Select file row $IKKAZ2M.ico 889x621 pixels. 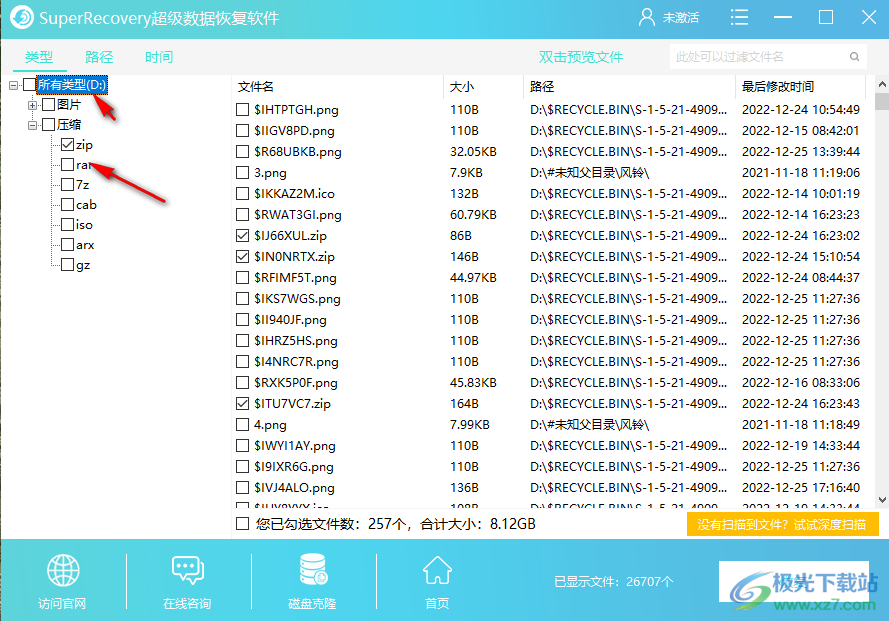549,193
